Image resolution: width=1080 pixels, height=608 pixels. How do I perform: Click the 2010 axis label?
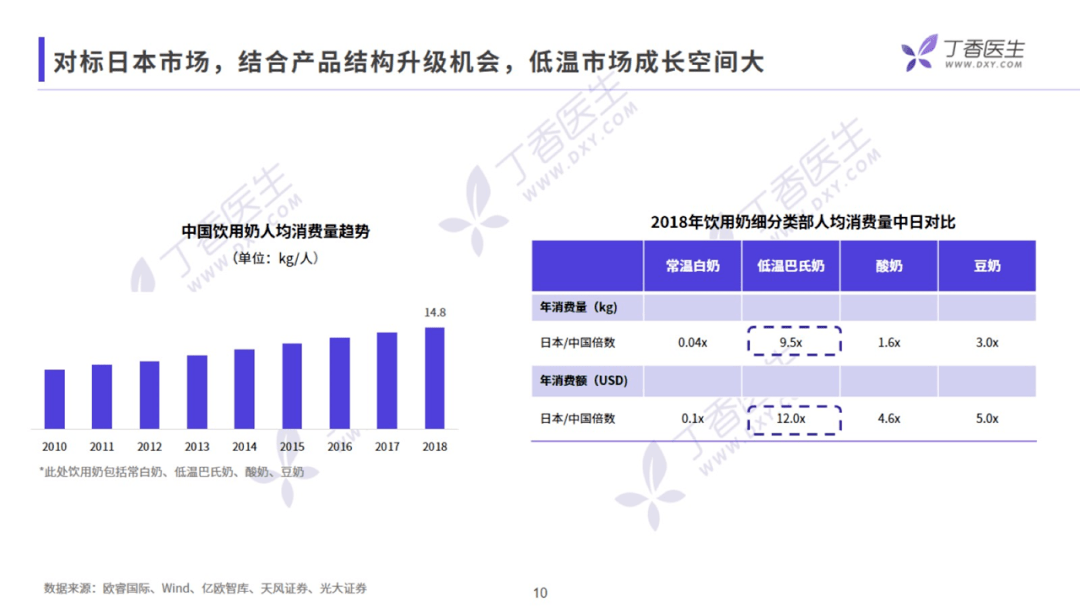tap(54, 447)
